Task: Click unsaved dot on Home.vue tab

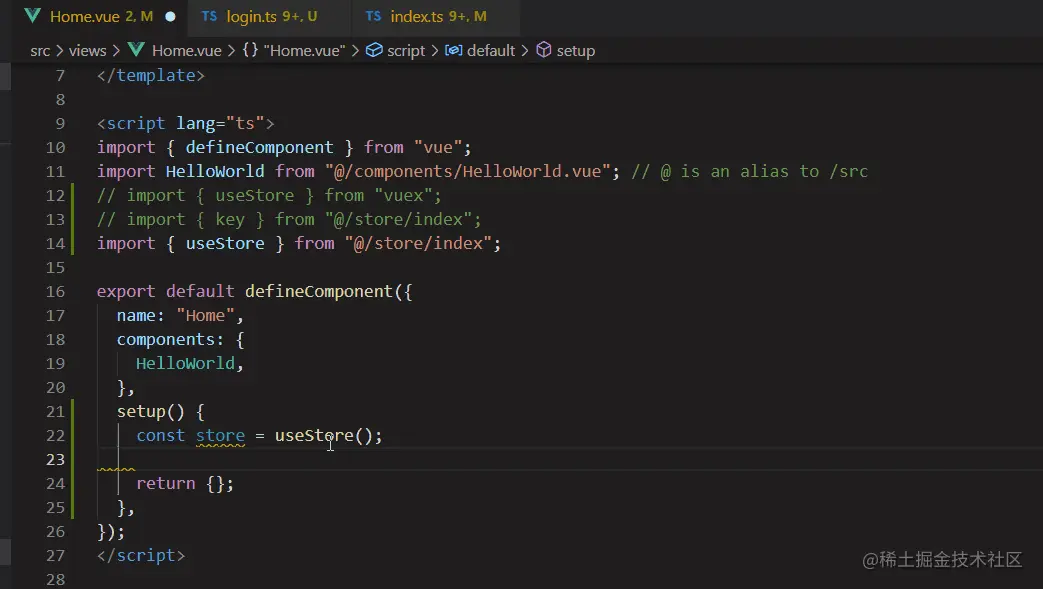Action: tap(170, 17)
